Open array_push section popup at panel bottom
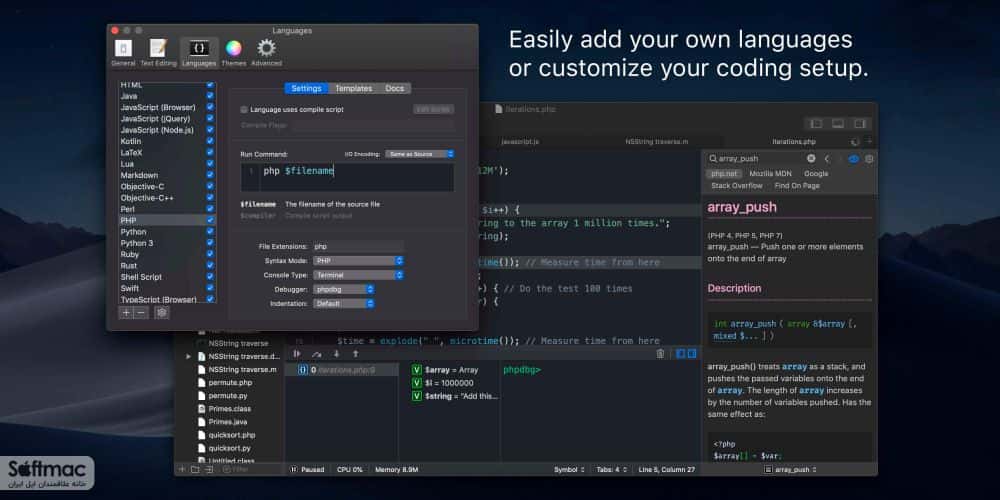 point(790,469)
